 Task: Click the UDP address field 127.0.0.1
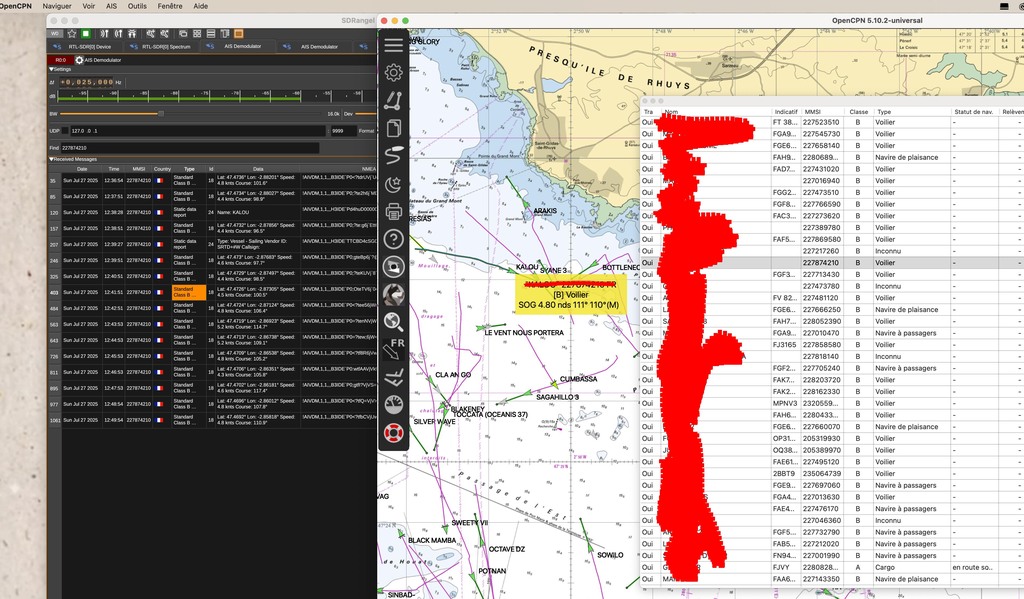(196, 131)
